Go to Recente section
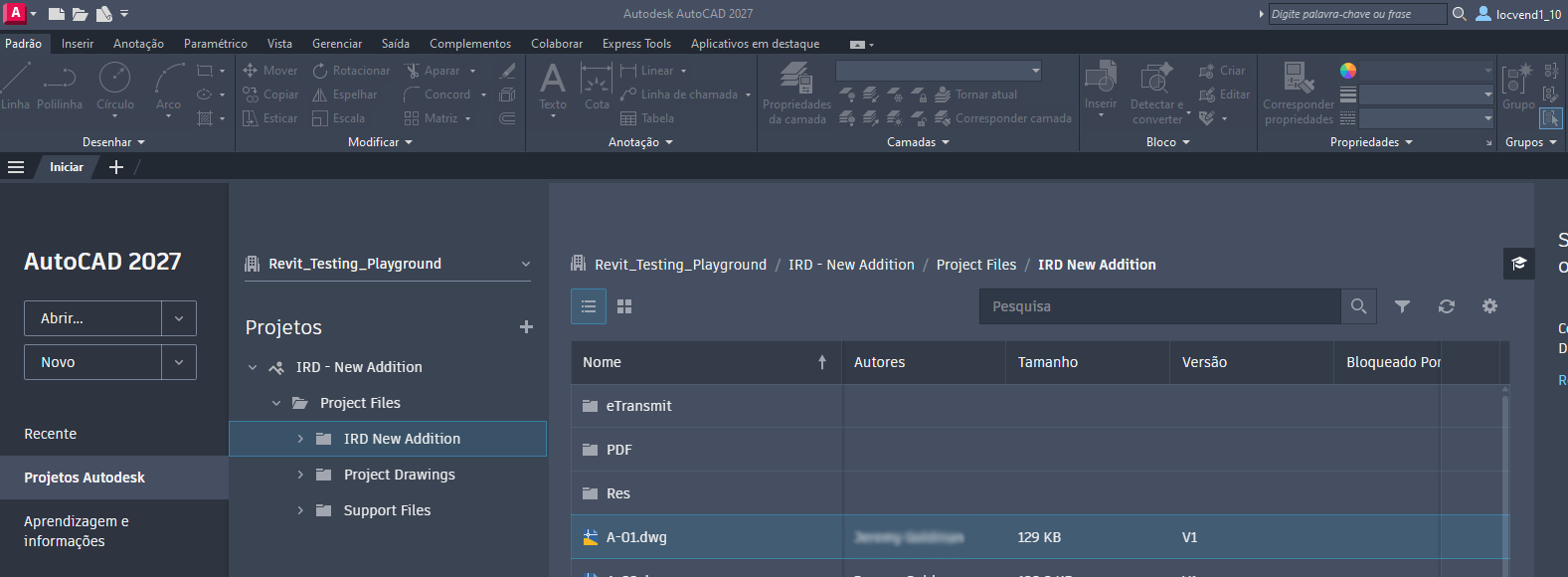 51,434
